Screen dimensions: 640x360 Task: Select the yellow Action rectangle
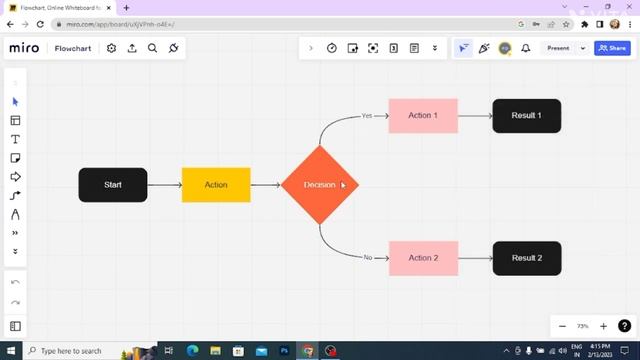pyautogui.click(x=216, y=185)
